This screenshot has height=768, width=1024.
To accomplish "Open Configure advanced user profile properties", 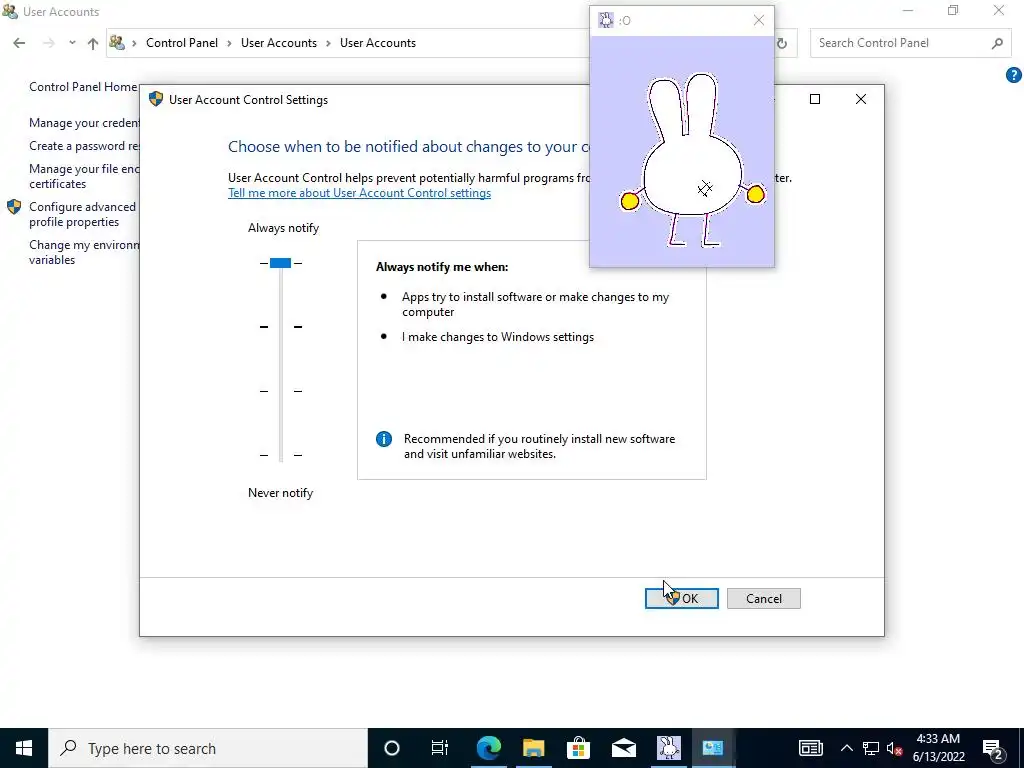I will click(x=82, y=214).
